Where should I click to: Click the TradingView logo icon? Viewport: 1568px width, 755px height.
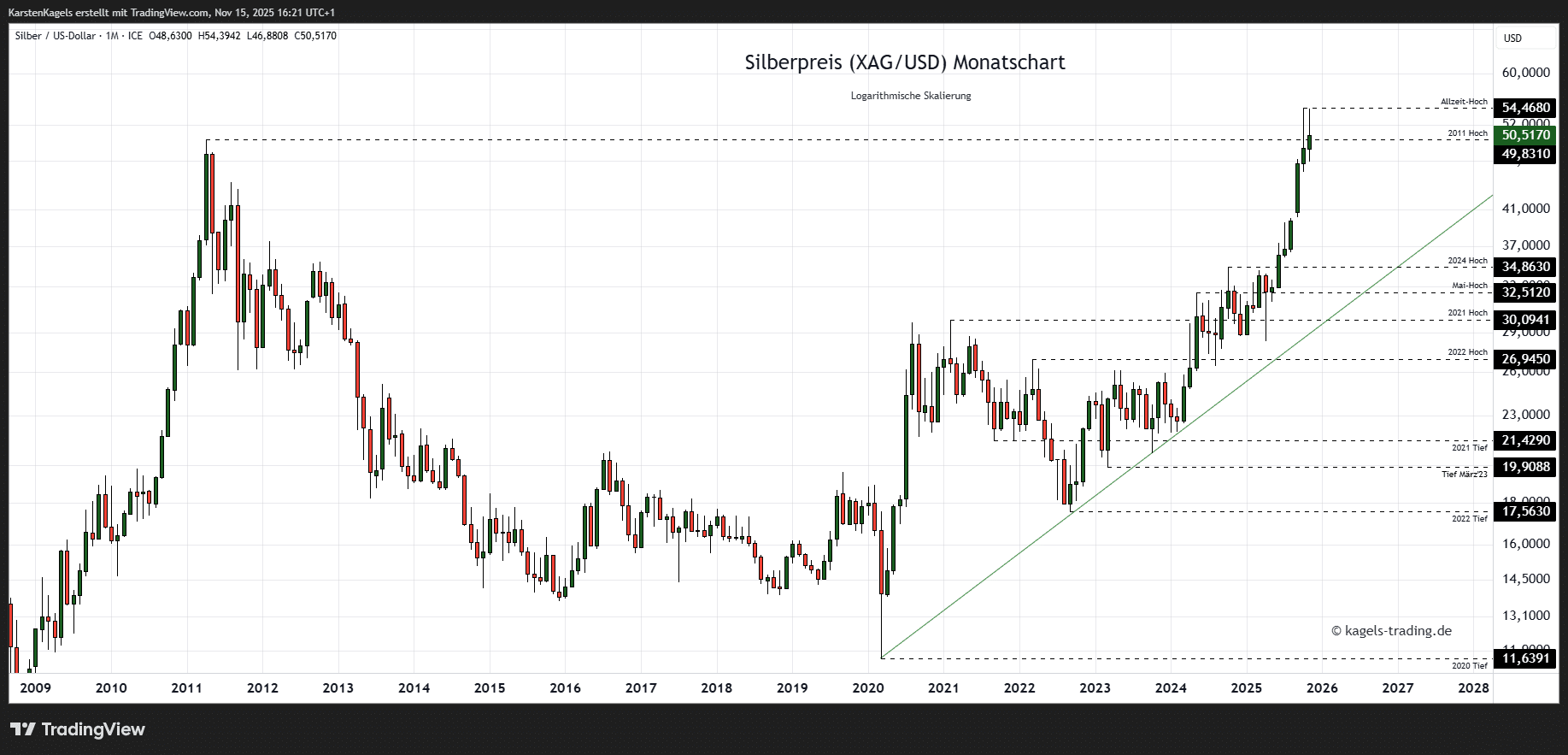[23, 729]
